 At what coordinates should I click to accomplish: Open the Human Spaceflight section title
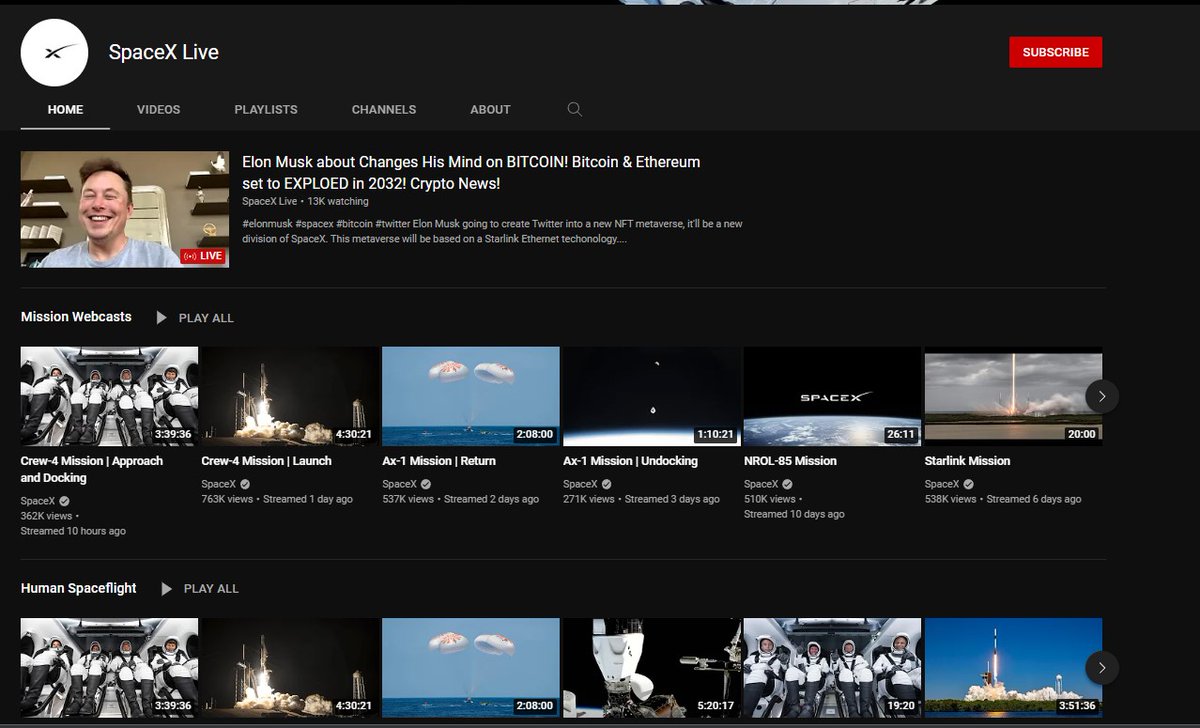pyautogui.click(x=79, y=588)
